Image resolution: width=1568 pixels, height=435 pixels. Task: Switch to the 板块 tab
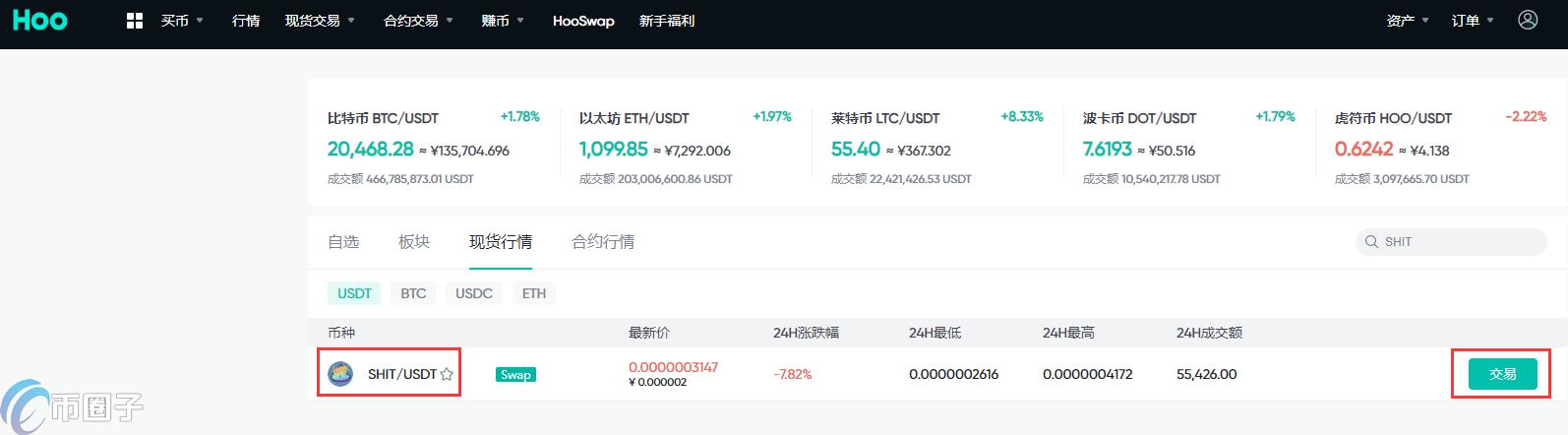click(x=414, y=242)
